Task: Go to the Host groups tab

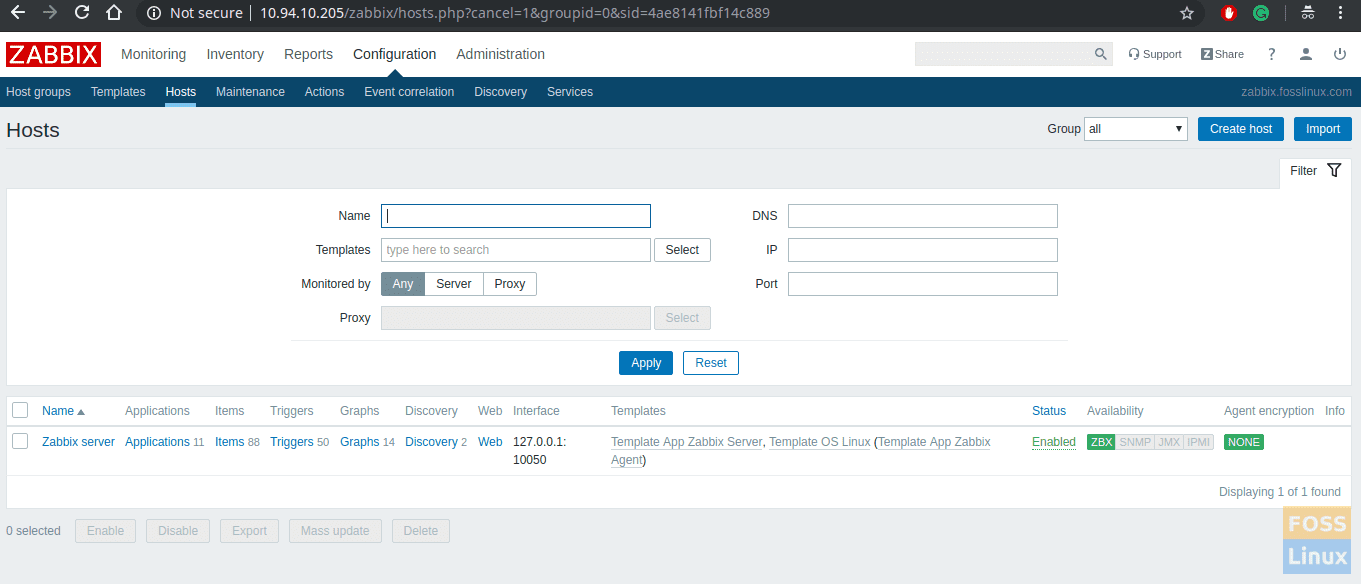Action: [x=38, y=92]
